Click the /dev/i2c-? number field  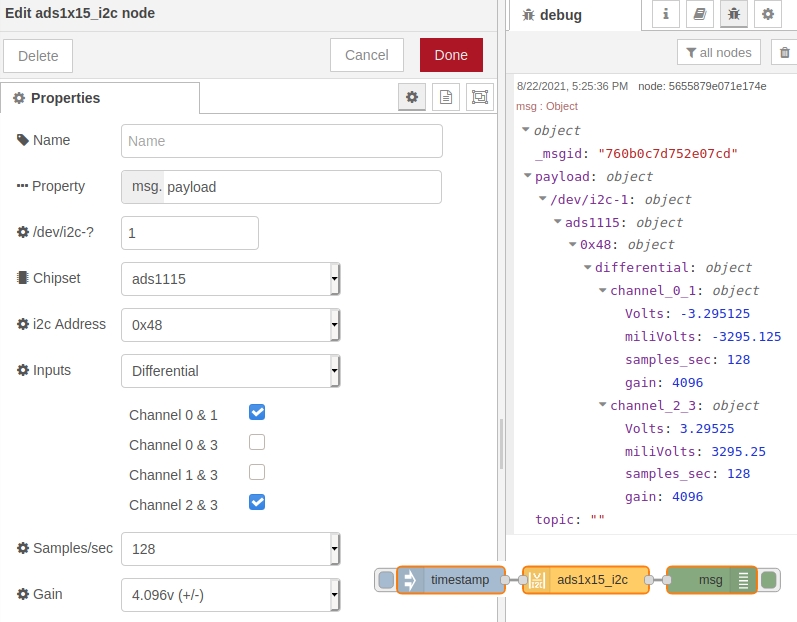click(x=190, y=233)
